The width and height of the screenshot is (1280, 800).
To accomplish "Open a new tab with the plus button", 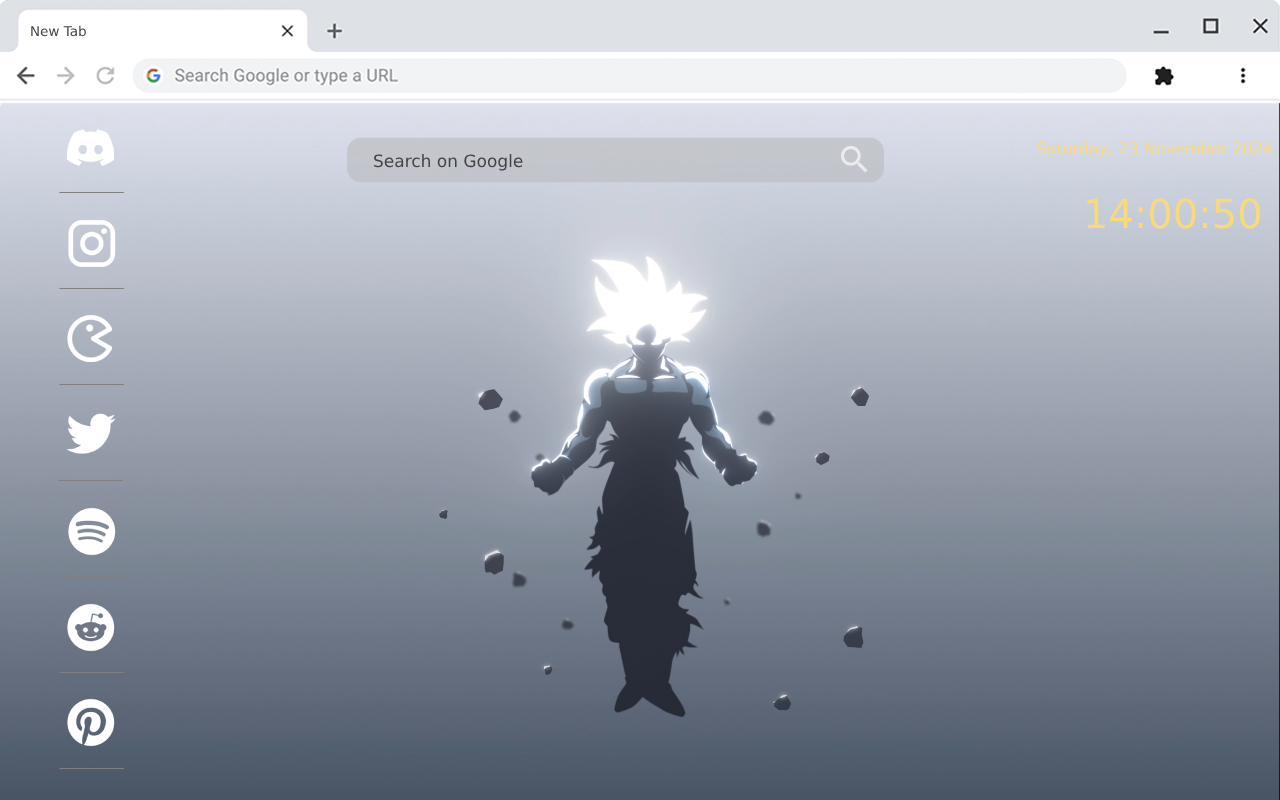I will [x=334, y=31].
